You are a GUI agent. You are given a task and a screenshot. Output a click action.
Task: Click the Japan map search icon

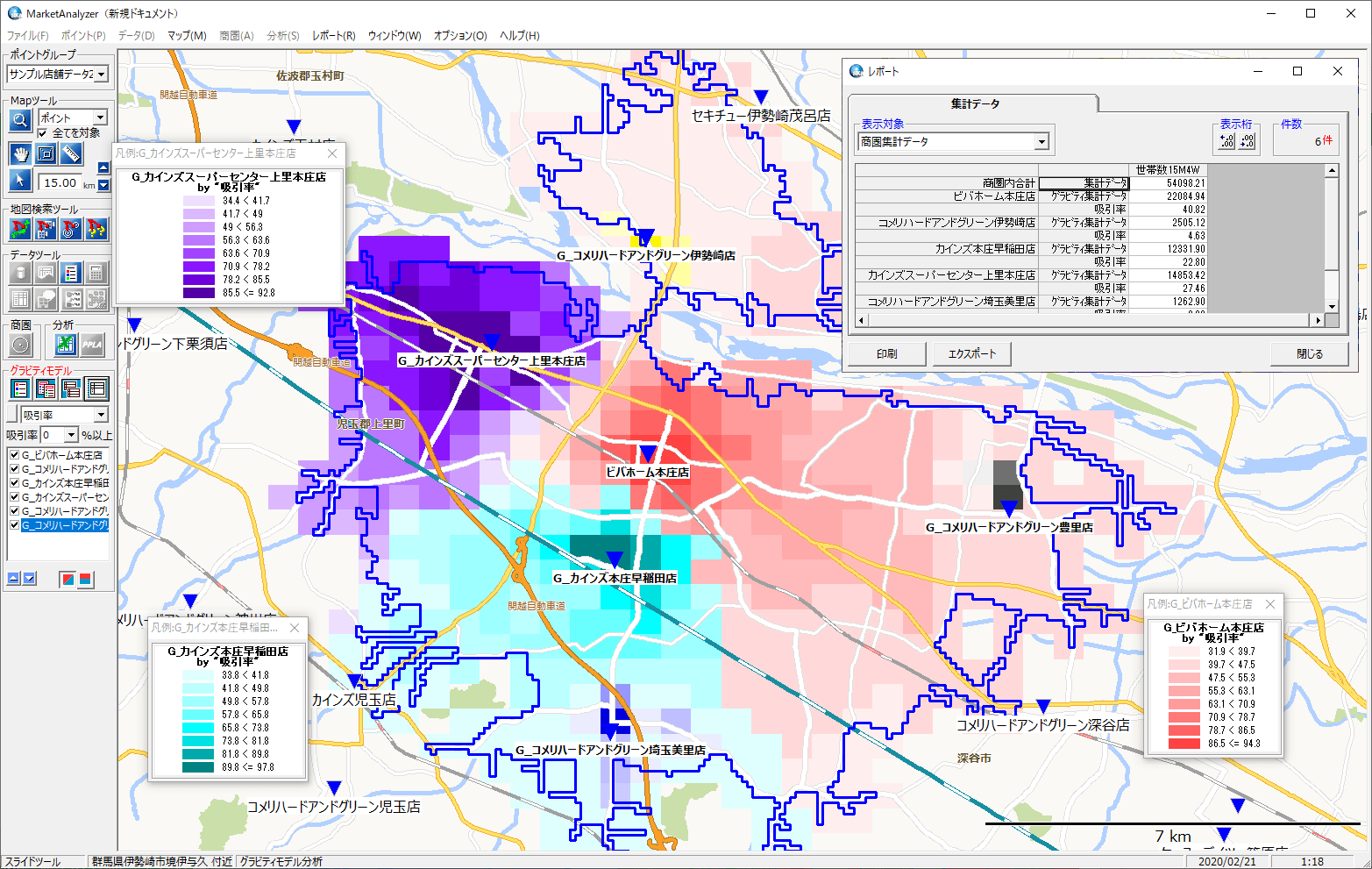pyautogui.click(x=20, y=229)
